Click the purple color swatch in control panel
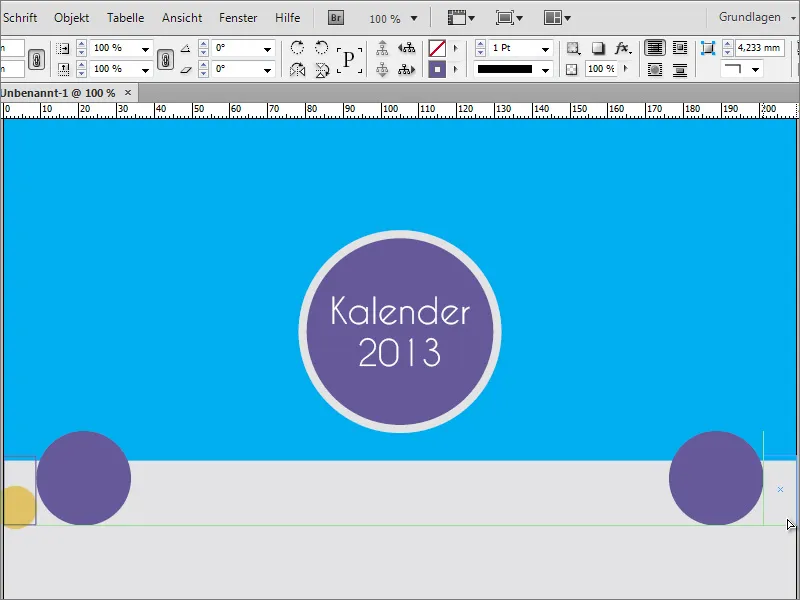This screenshot has width=800, height=600. pos(437,69)
